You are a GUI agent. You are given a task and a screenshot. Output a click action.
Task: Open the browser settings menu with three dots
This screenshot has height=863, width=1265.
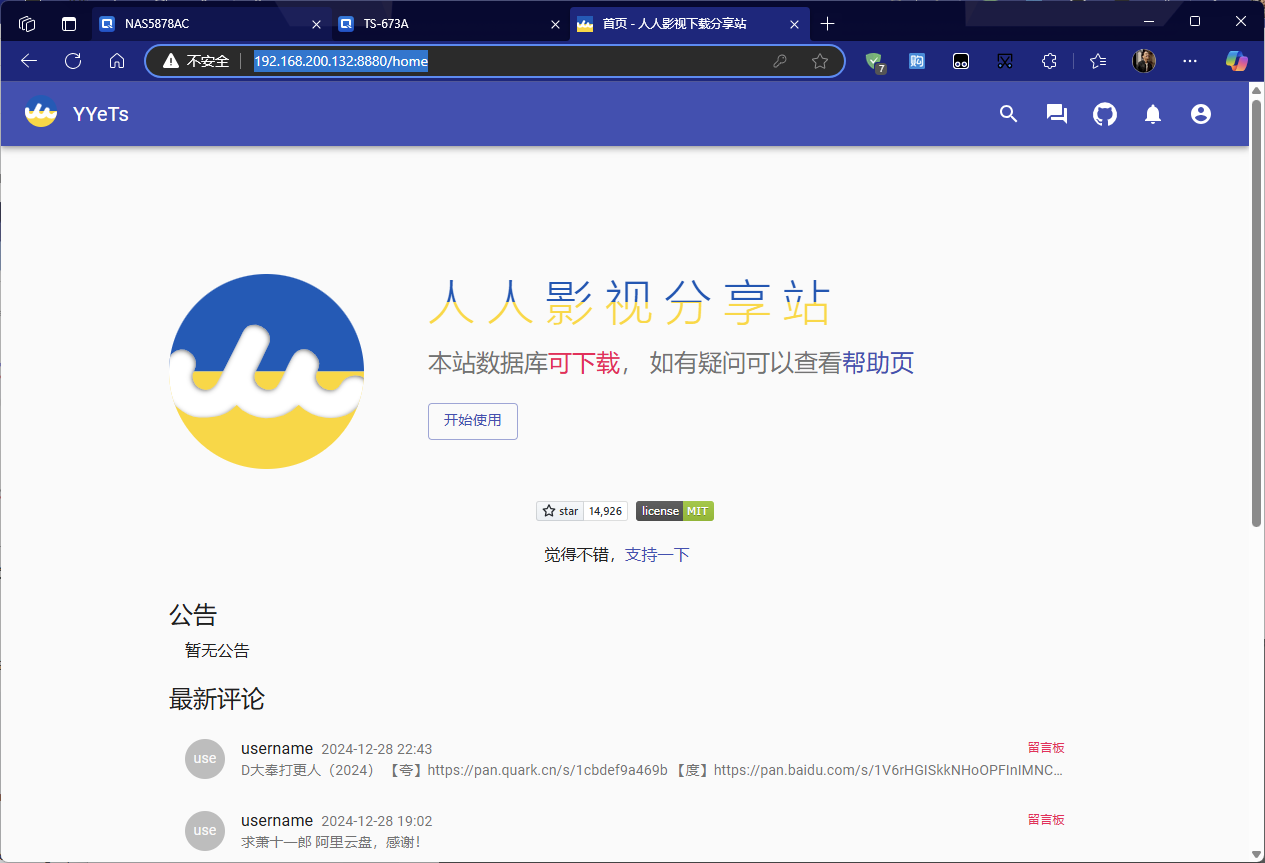1189,61
